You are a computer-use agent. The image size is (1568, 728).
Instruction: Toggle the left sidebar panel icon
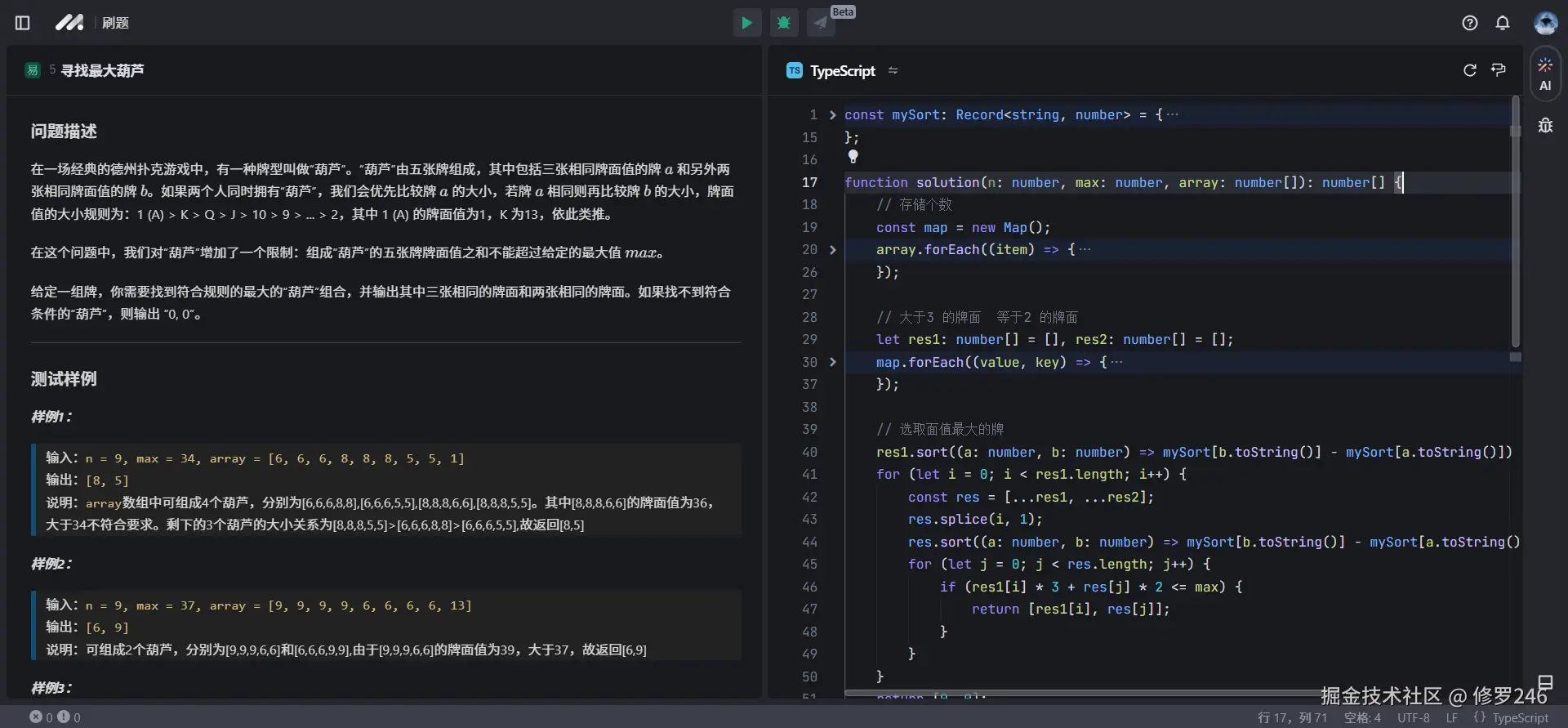point(23,23)
